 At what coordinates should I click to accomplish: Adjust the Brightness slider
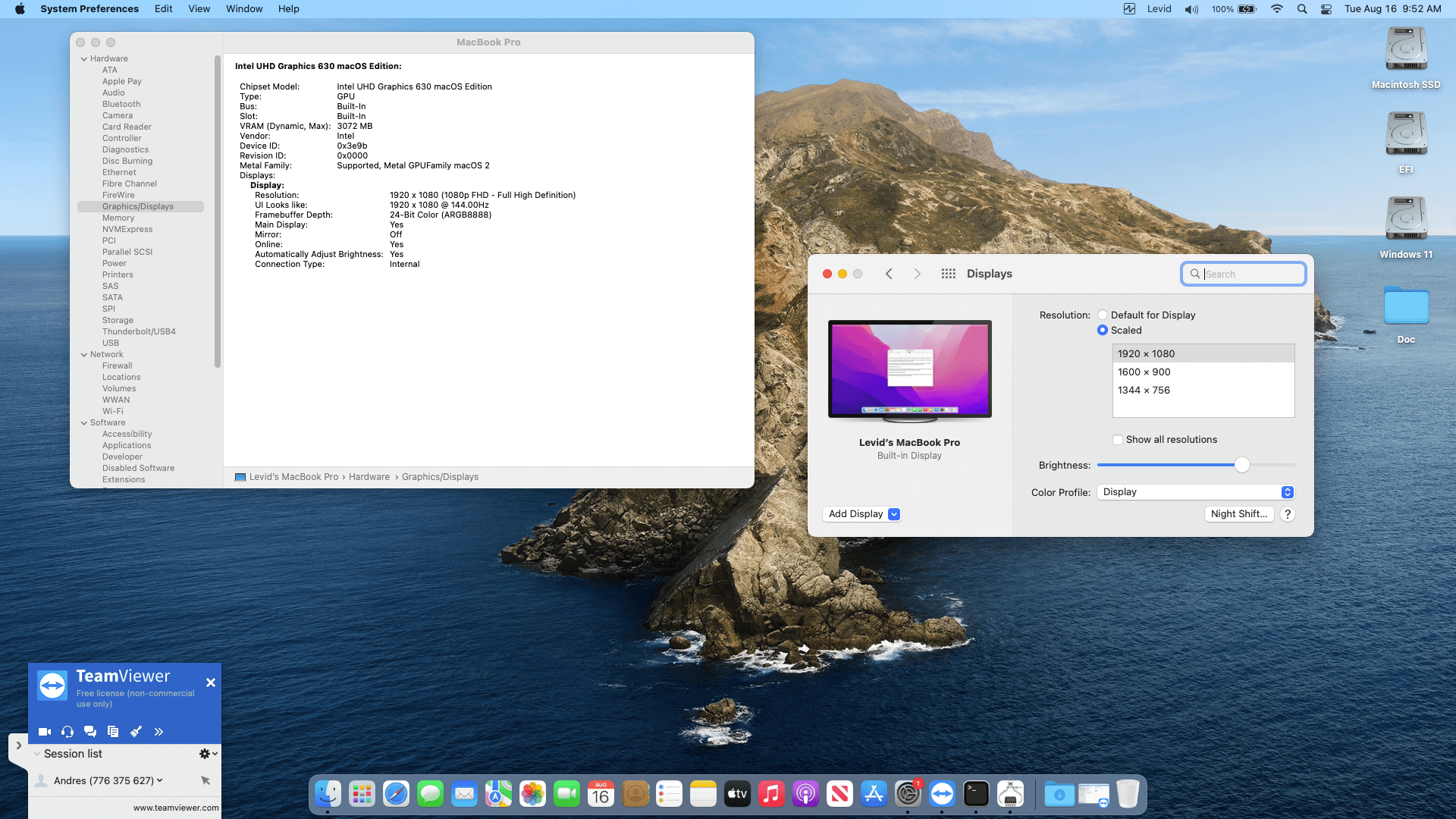(1241, 465)
